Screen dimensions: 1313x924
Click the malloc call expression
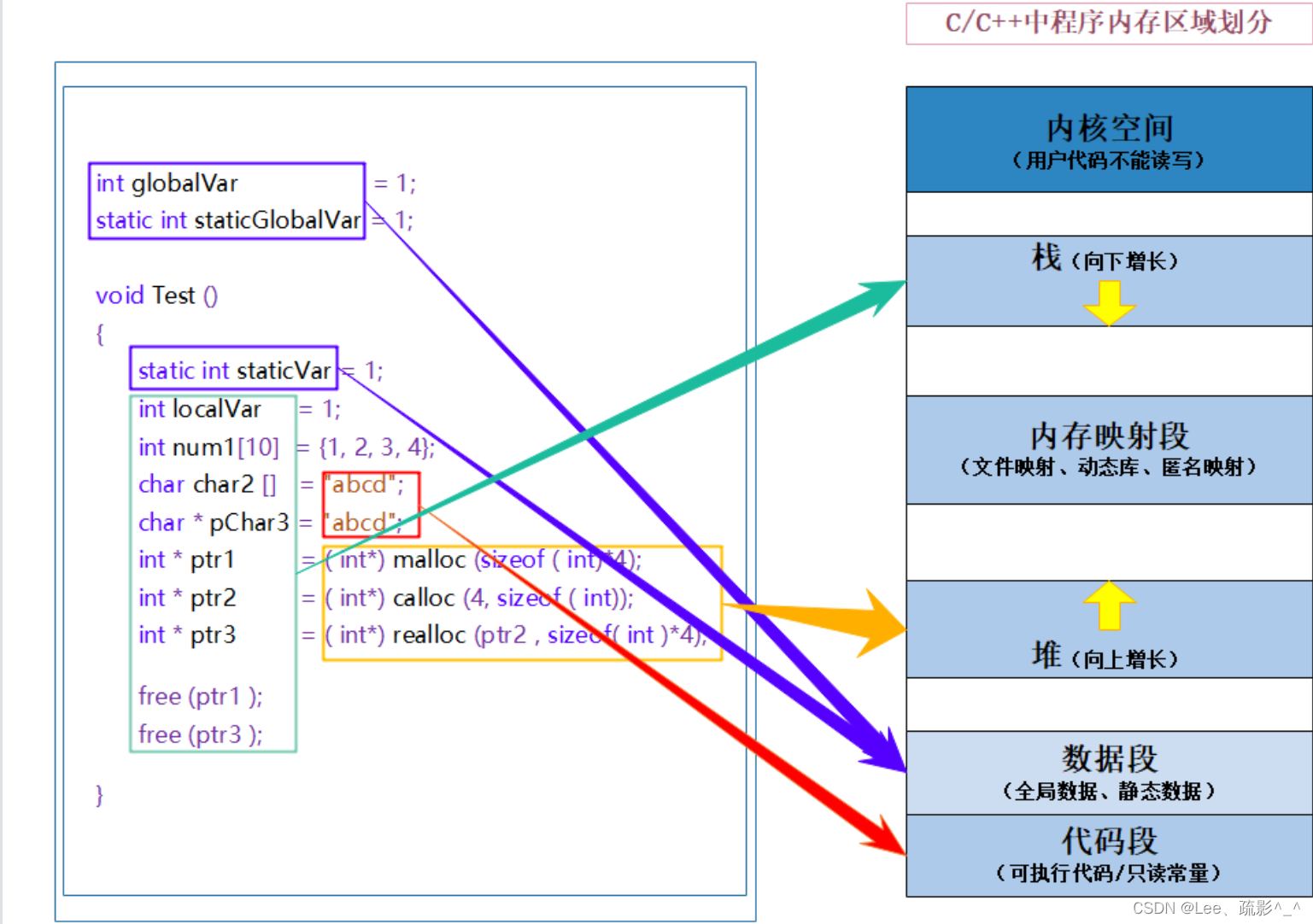484,560
